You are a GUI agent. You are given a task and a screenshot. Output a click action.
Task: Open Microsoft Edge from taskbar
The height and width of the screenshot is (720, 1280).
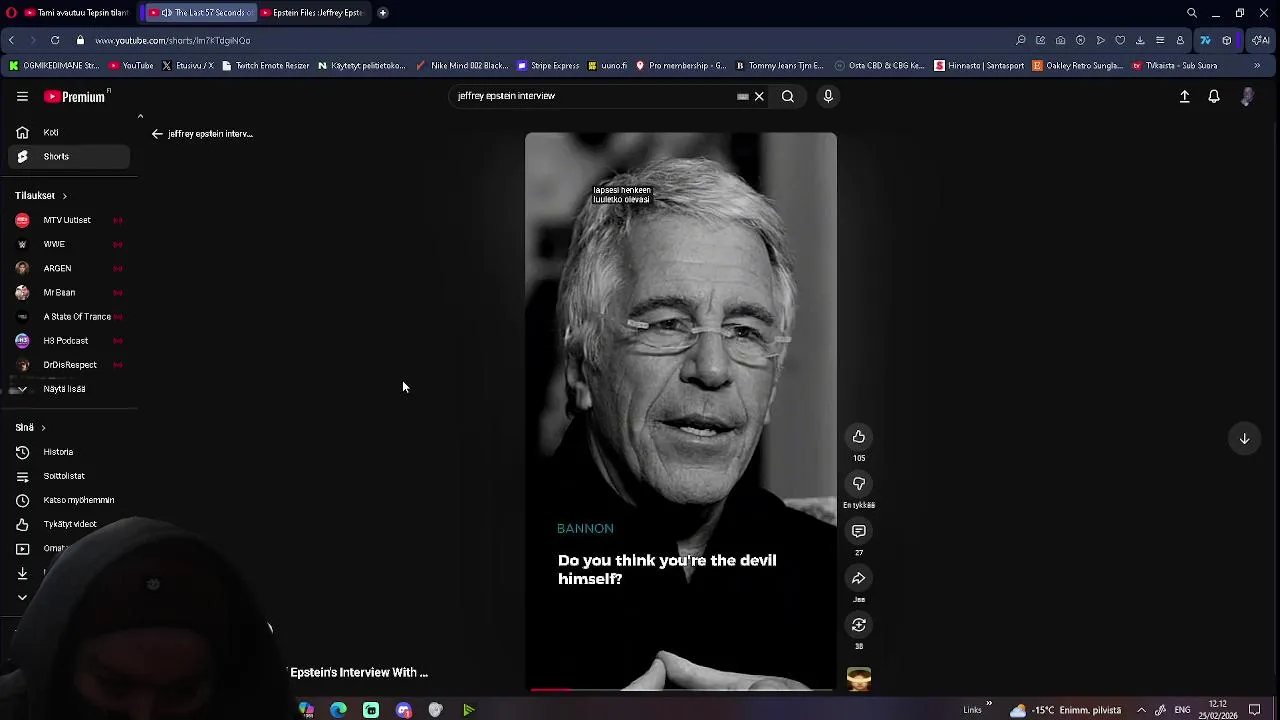coord(339,710)
